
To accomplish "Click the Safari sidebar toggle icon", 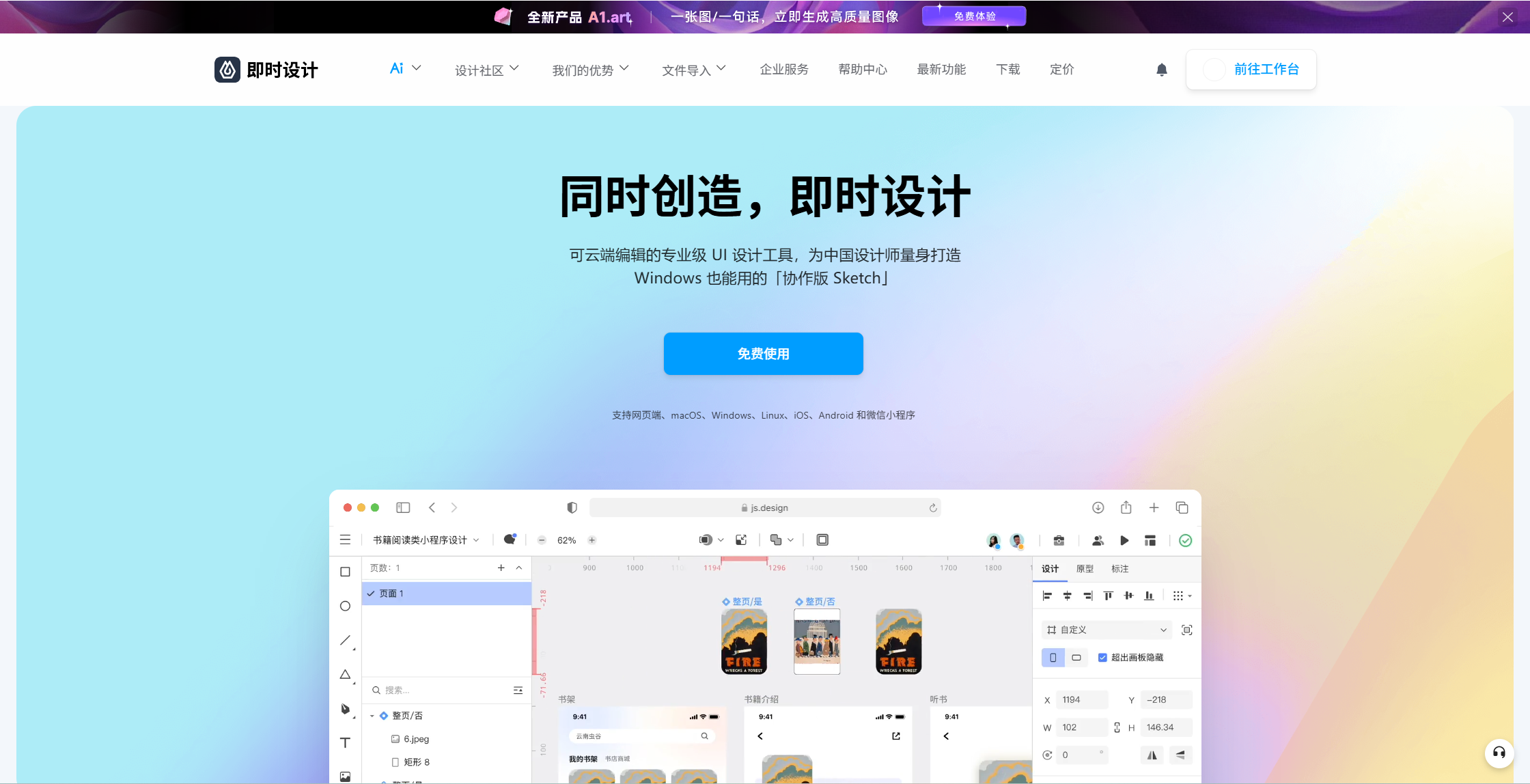I will point(403,507).
